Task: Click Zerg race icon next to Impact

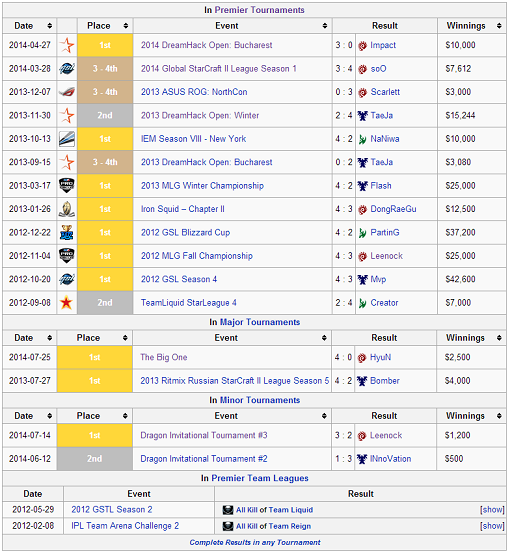Action: point(362,46)
